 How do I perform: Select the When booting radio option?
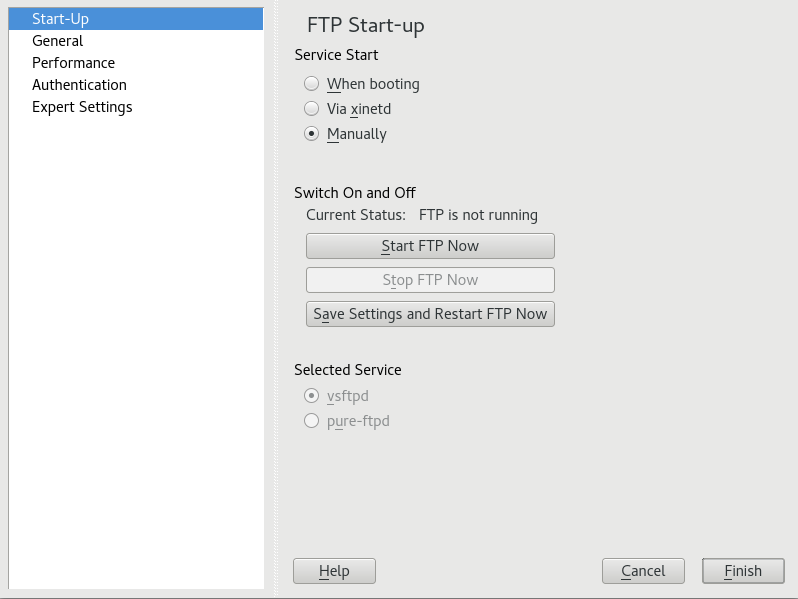[x=312, y=84]
